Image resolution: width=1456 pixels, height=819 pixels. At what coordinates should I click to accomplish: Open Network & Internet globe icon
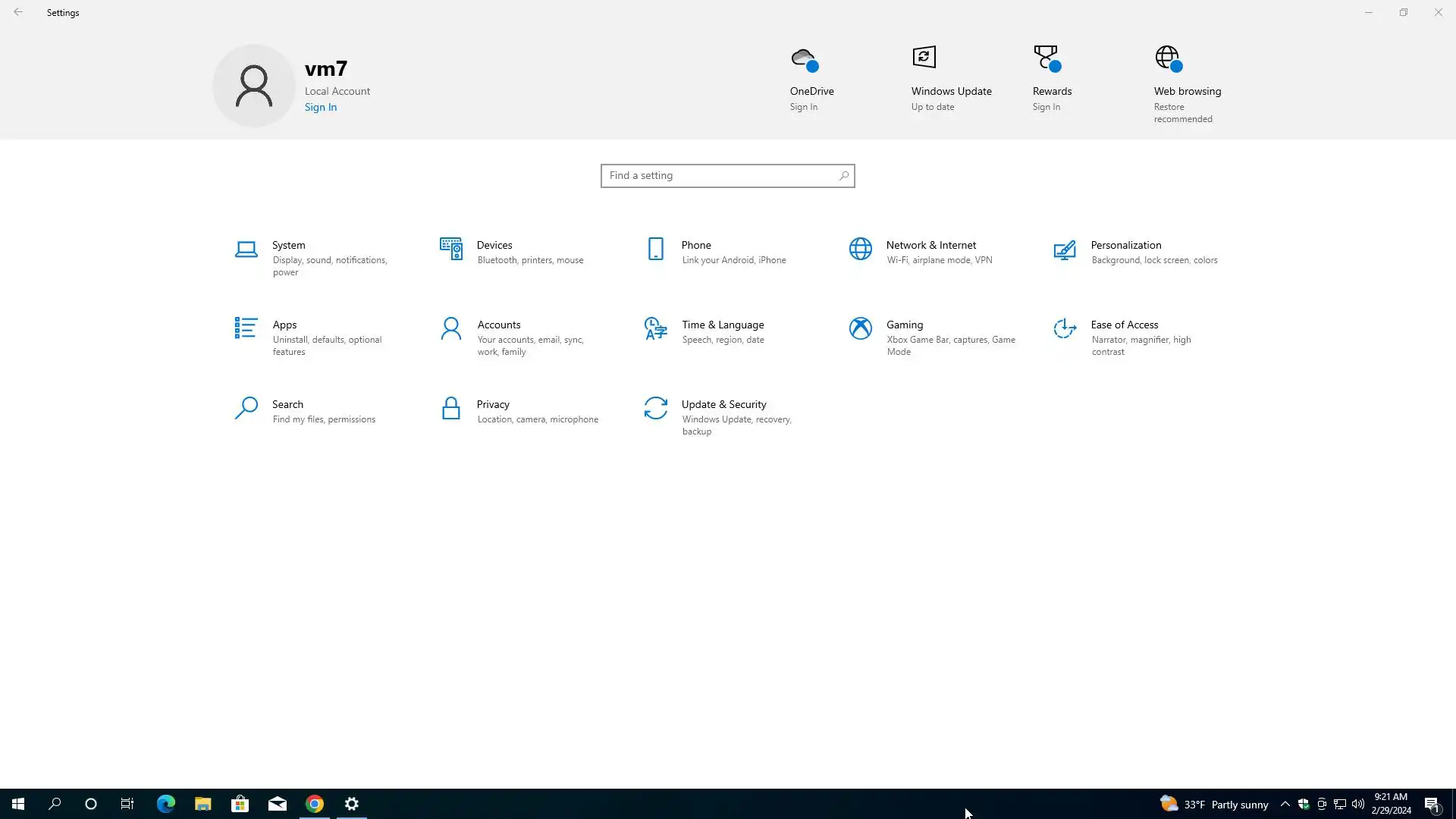point(861,249)
